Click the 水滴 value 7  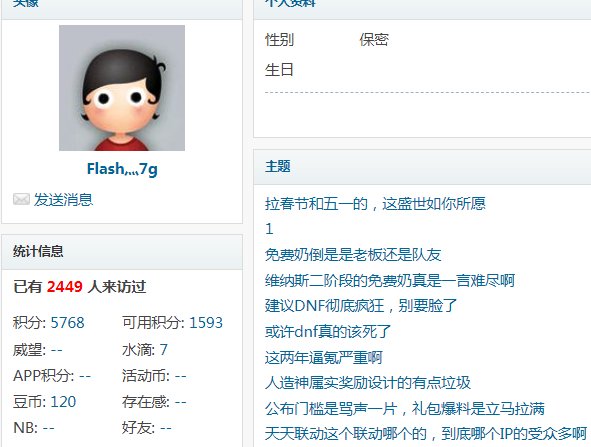[164, 350]
